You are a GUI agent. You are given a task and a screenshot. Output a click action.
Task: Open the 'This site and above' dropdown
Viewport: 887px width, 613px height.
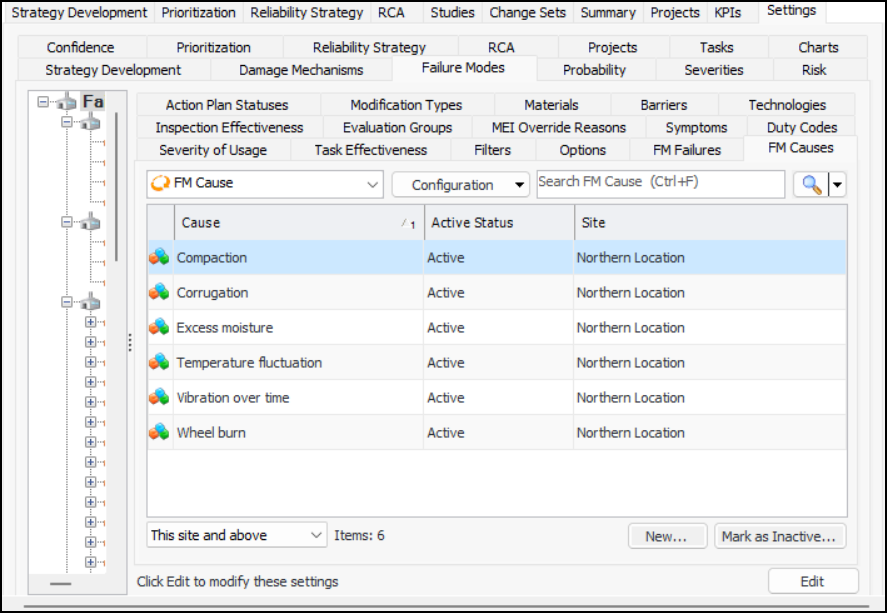coord(317,536)
